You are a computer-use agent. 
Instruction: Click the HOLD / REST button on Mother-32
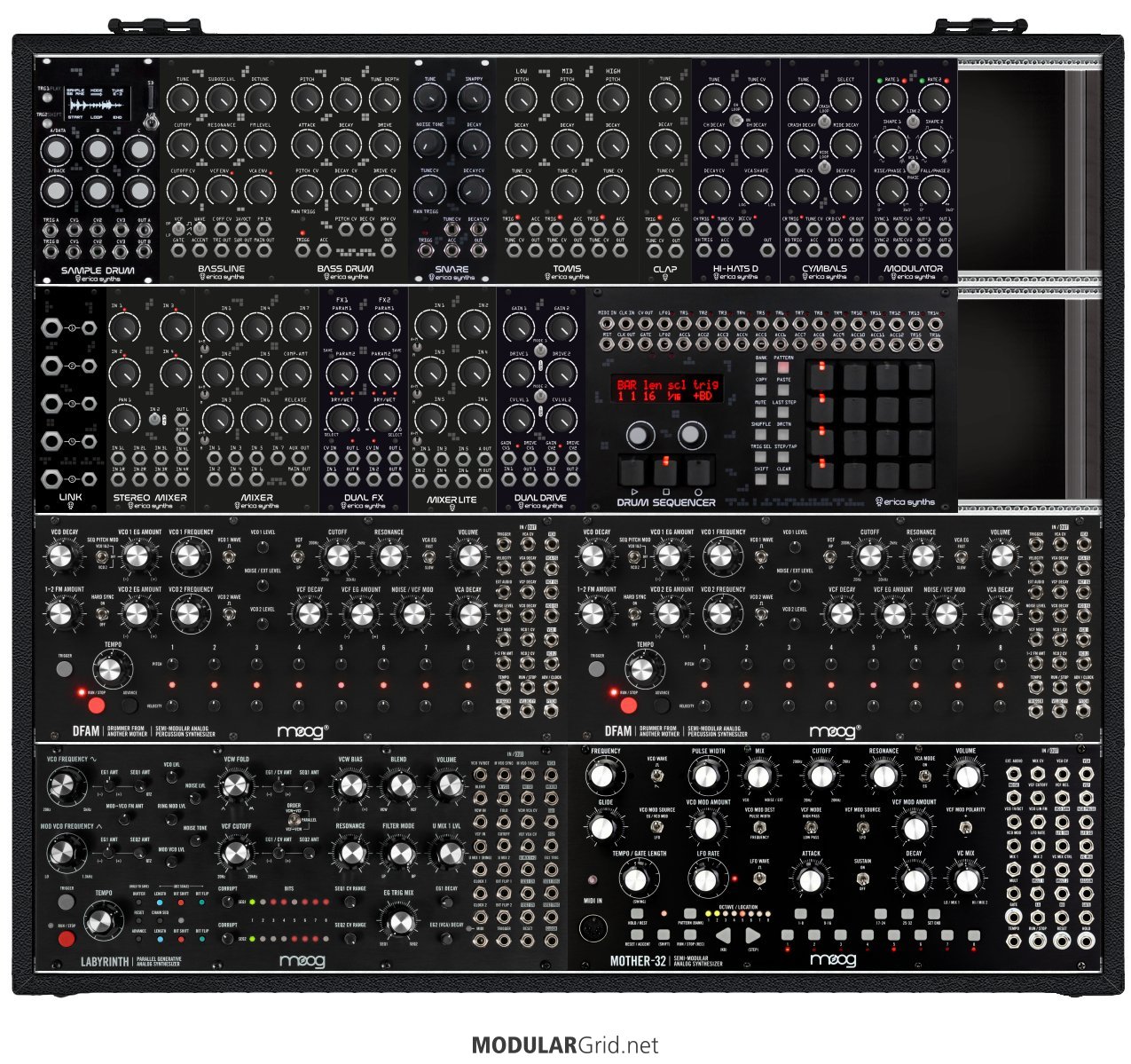tap(637, 913)
